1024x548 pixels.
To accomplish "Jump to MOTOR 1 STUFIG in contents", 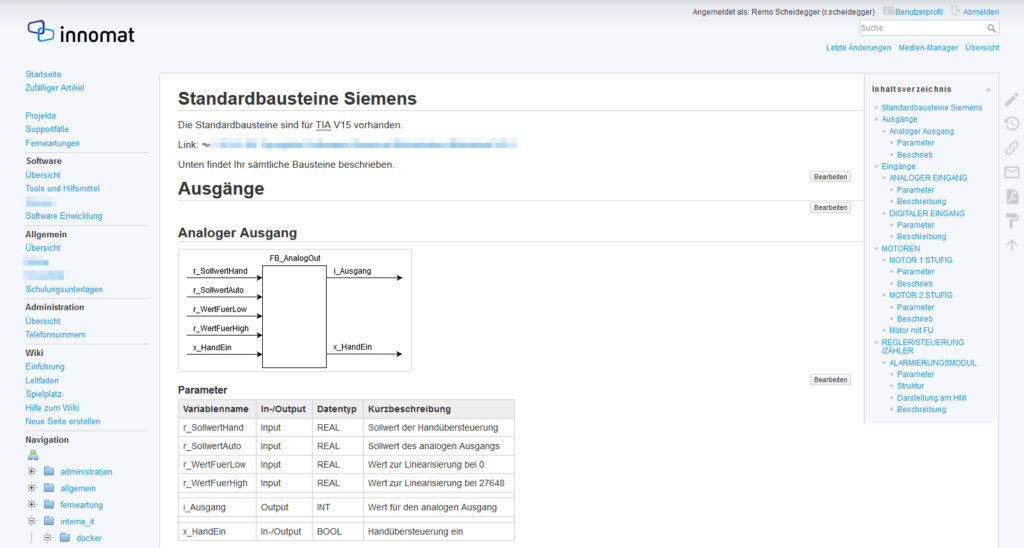I will pyautogui.click(x=920, y=260).
